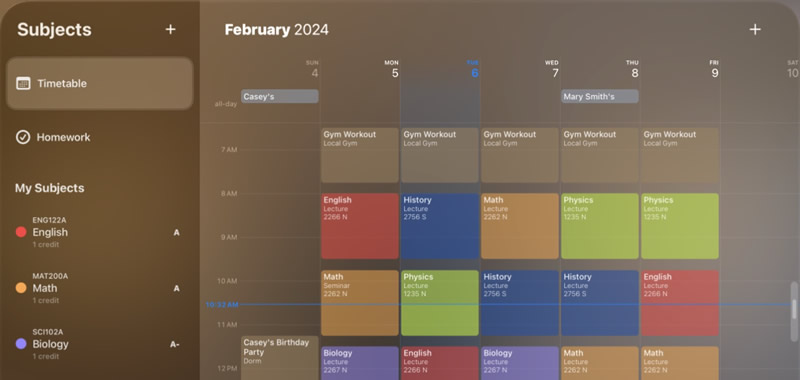Viewport: 800px width, 380px height.
Task: Open Wednesday's Math lecture block
Action: [x=520, y=226]
